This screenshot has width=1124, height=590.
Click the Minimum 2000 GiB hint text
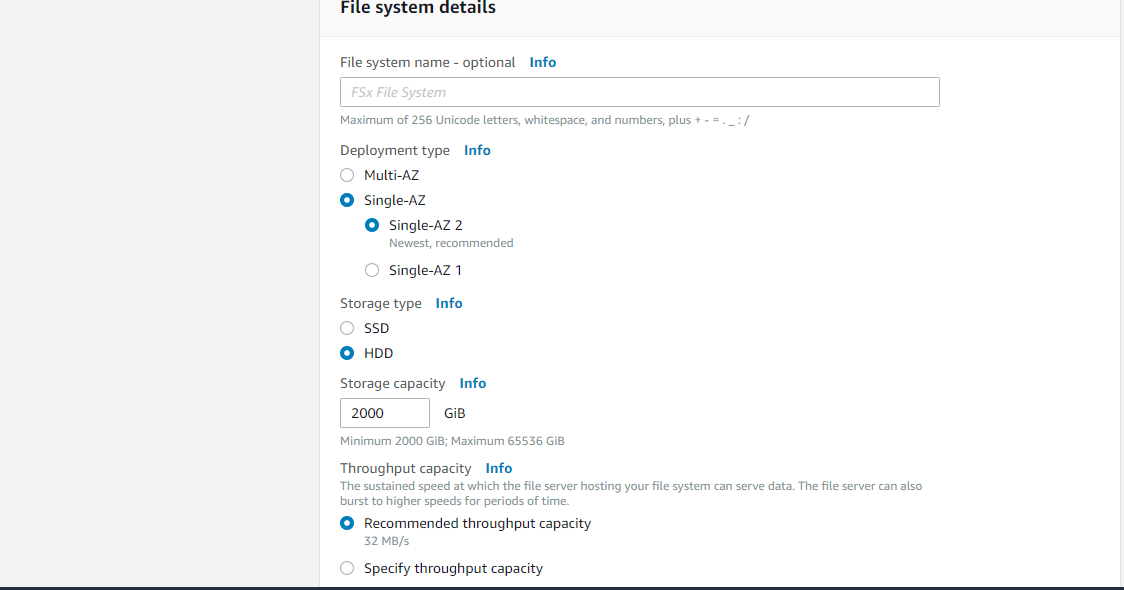click(452, 441)
